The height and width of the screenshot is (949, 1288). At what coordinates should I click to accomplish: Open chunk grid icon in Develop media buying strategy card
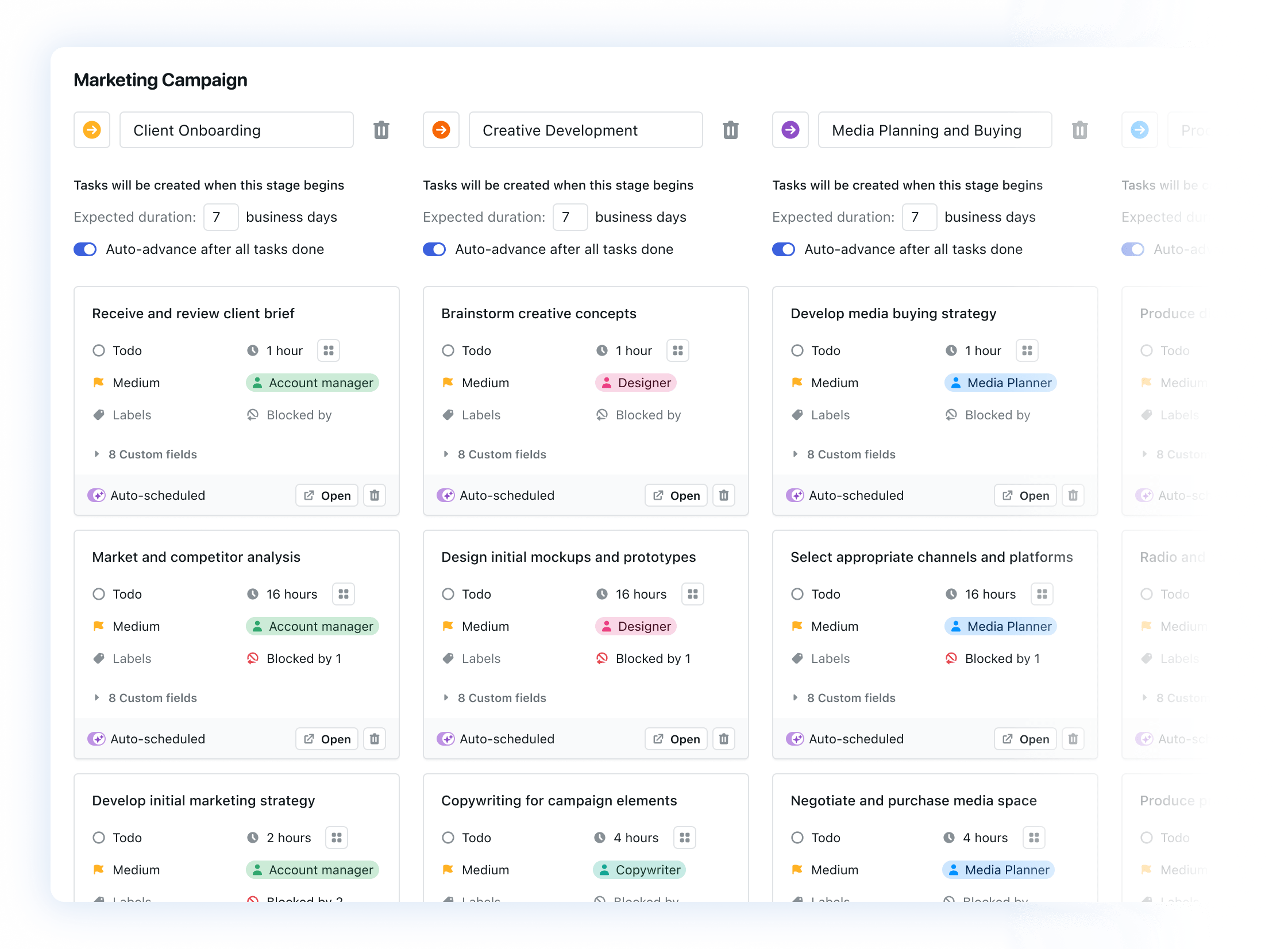[x=1027, y=350]
